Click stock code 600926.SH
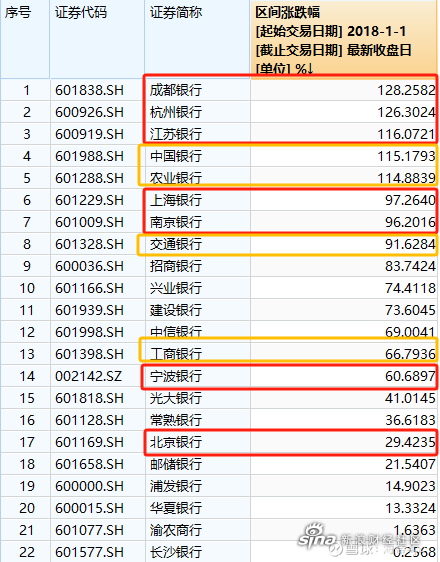 [x=90, y=112]
